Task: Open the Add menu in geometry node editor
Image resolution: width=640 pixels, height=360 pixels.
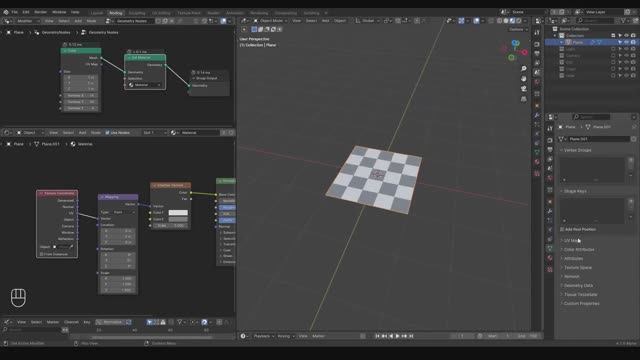Action: click(x=78, y=21)
